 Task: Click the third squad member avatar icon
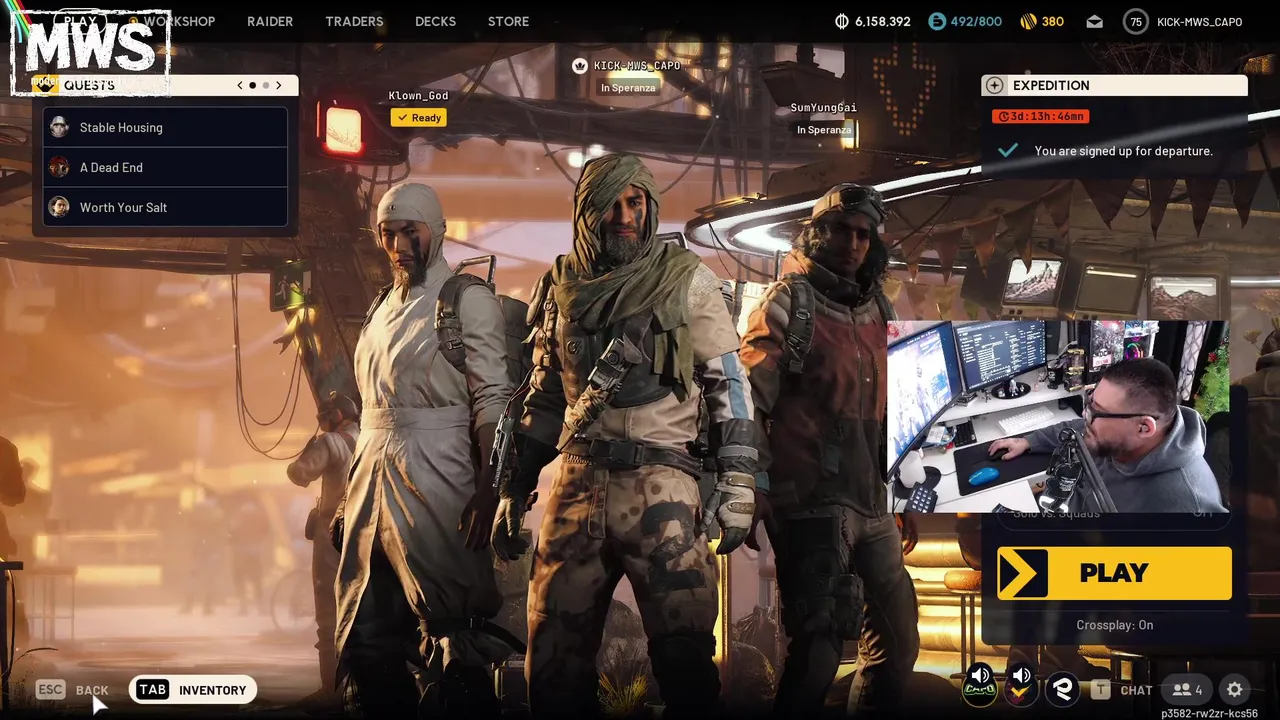(1062, 689)
